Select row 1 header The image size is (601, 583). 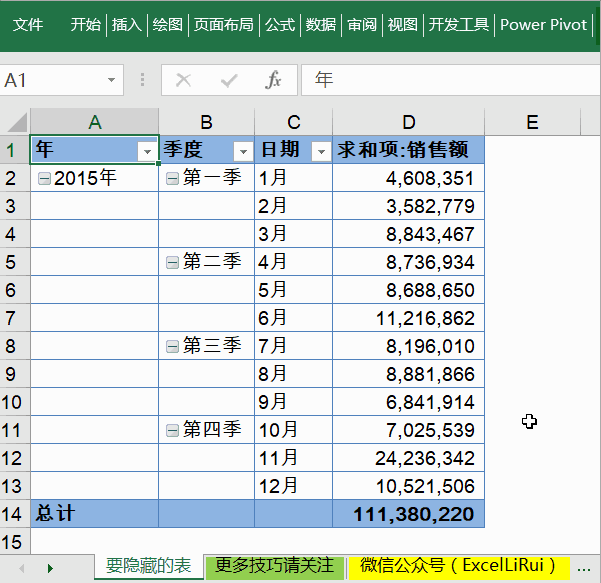[x=15, y=150]
